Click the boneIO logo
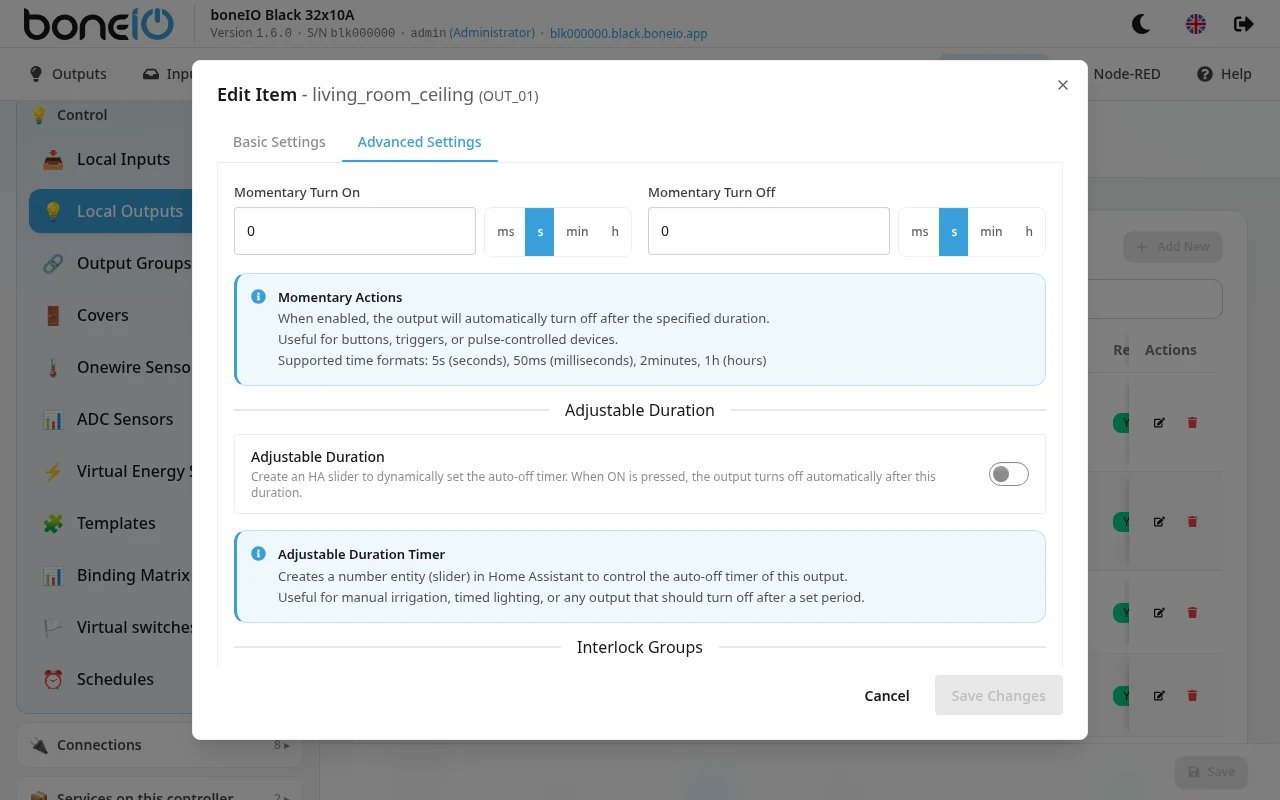This screenshot has height=800, width=1280. pyautogui.click(x=98, y=24)
